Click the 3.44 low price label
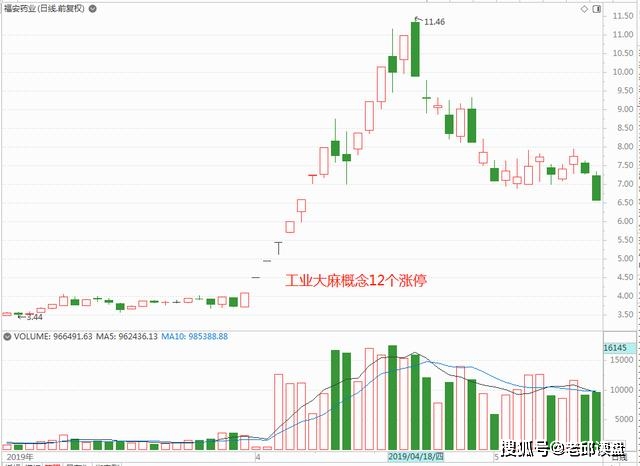Screen dimensions: 640x466 [34, 317]
